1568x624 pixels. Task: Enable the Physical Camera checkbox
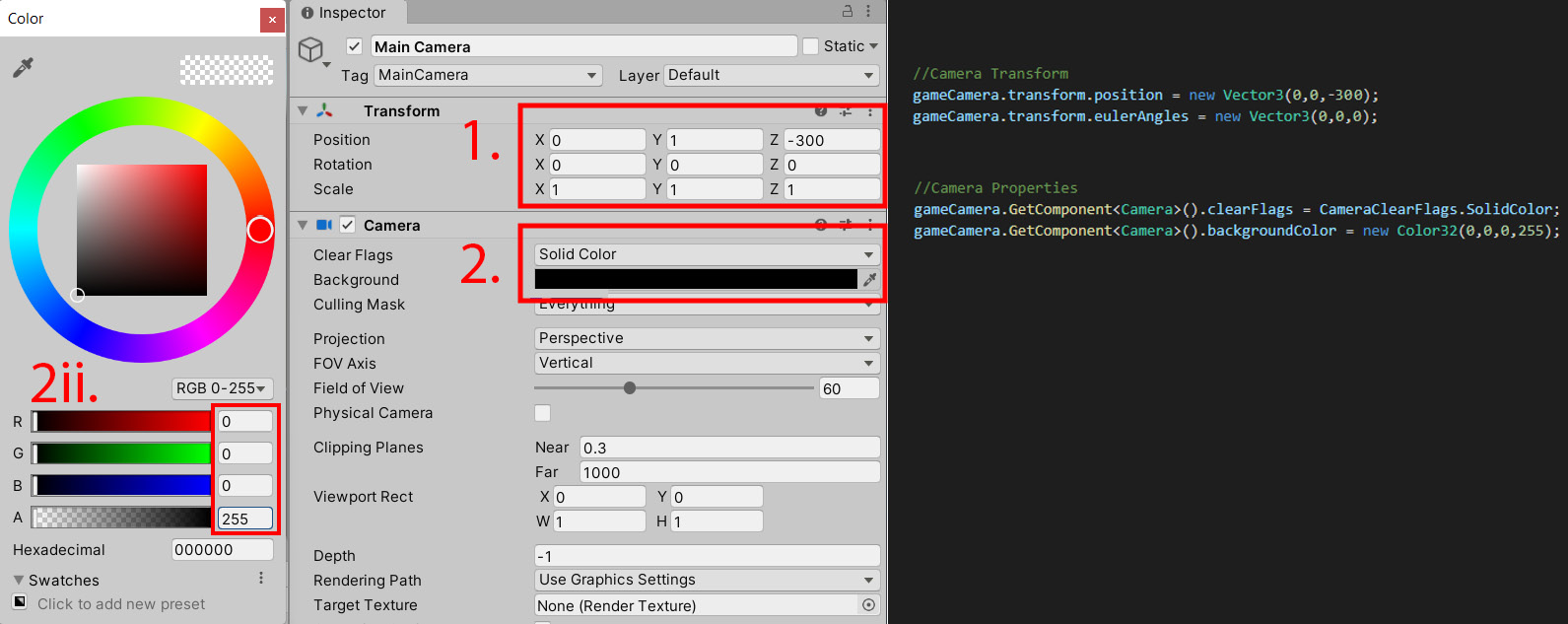point(542,413)
